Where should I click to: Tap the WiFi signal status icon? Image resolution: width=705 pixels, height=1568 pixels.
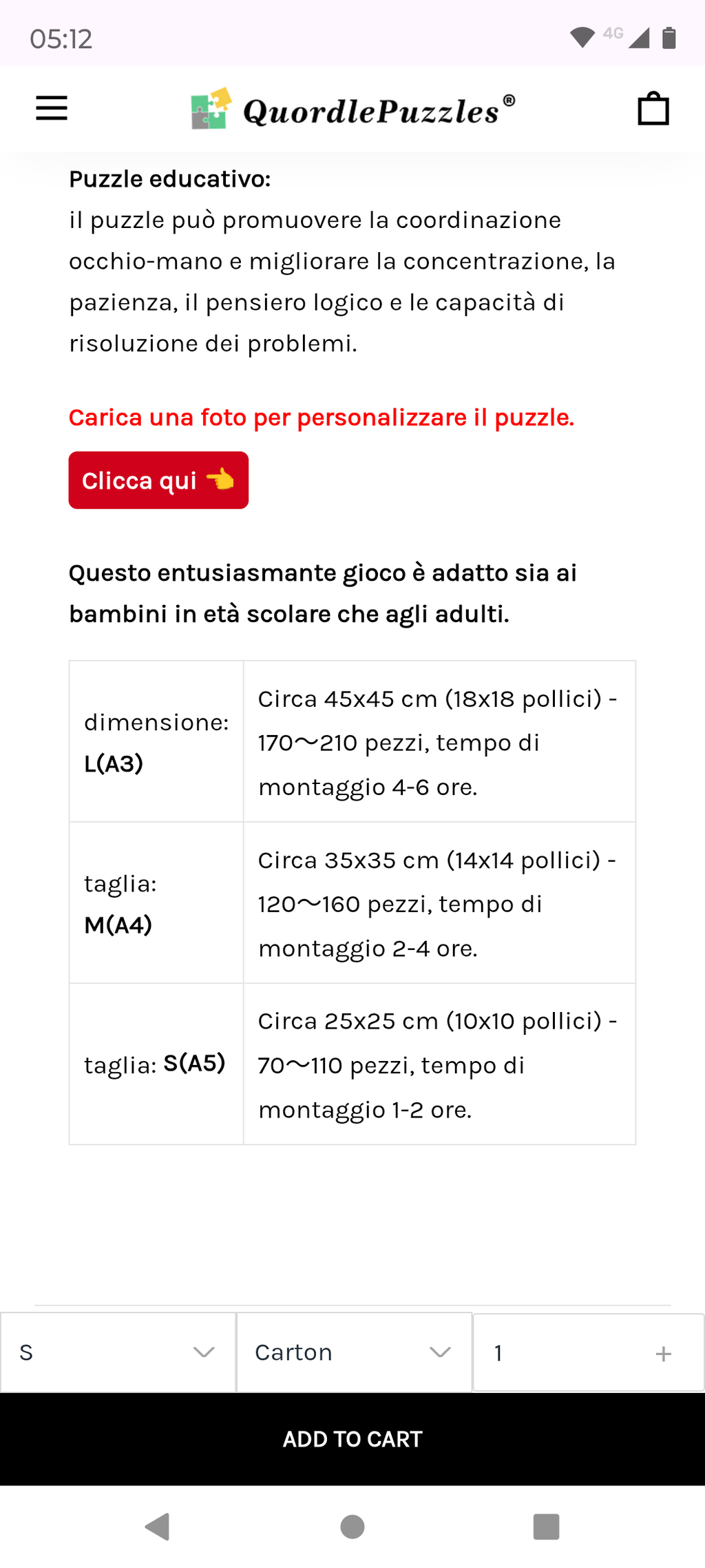click(x=582, y=38)
